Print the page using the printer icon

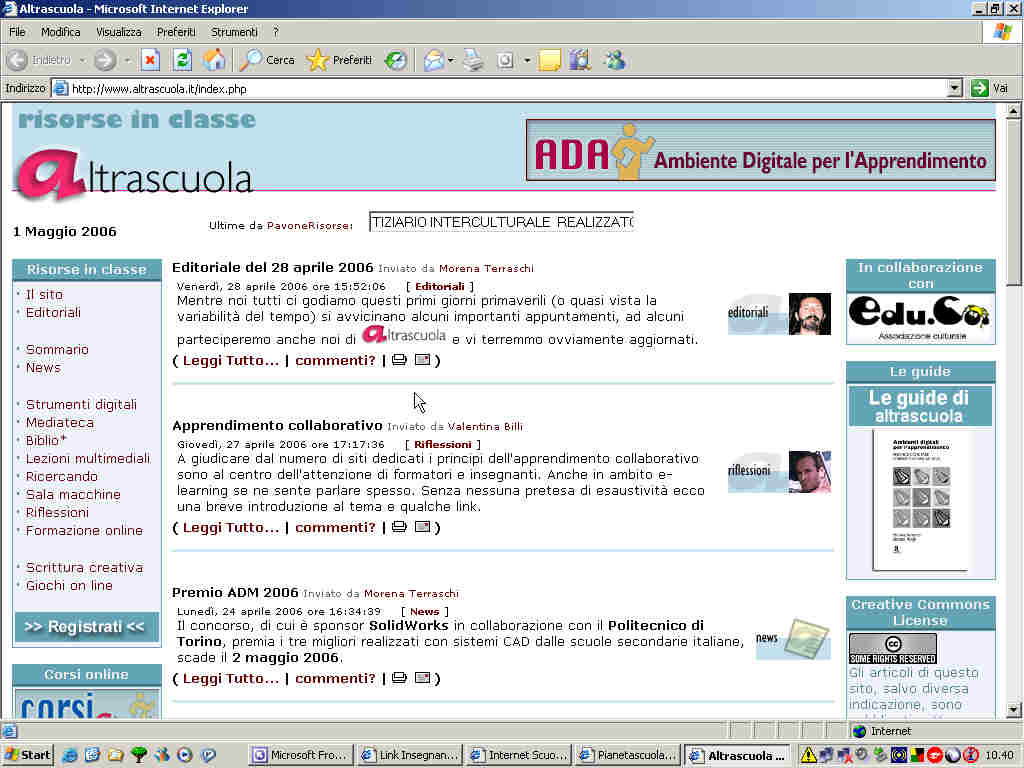[x=473, y=61]
